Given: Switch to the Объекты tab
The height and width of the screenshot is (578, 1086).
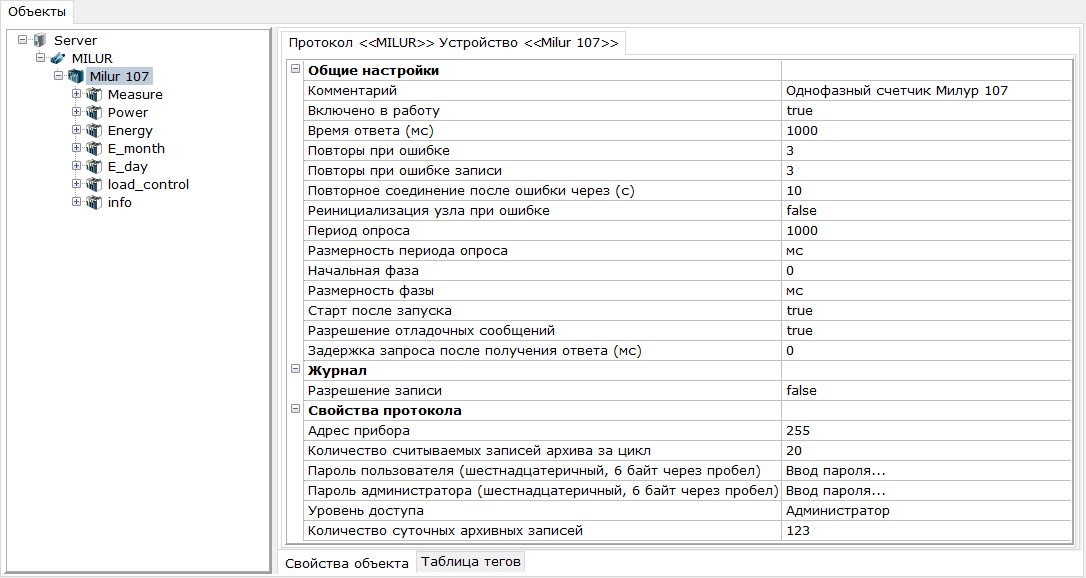Looking at the screenshot, I should coord(37,12).
